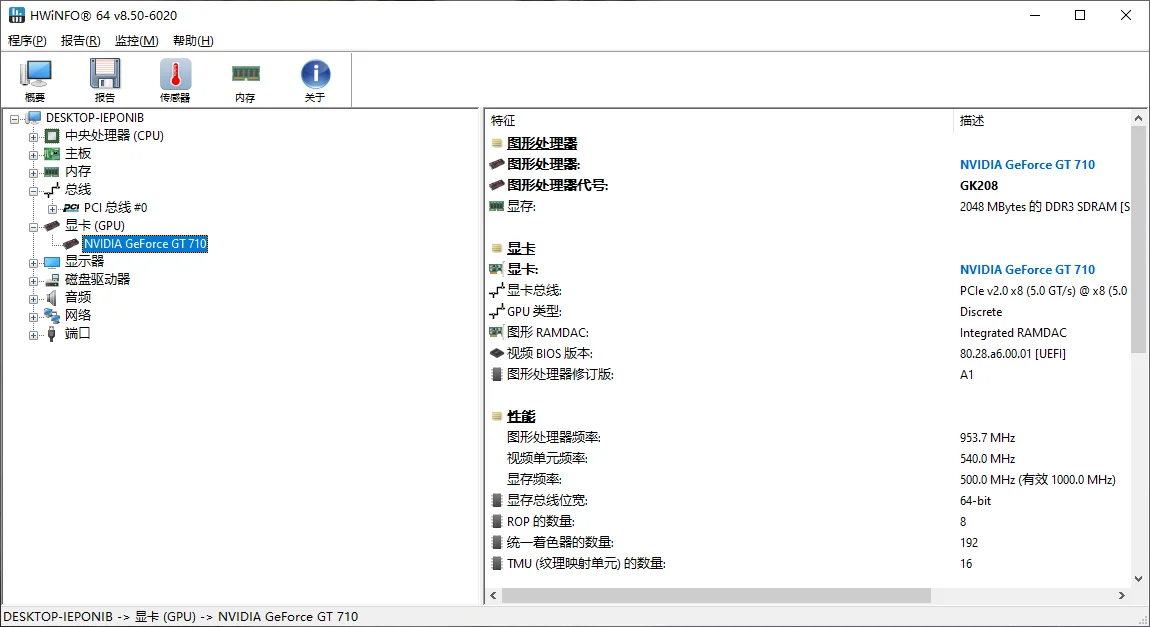The height and width of the screenshot is (627, 1150).
Task: Click NVIDIA GeForce GT 710 link in 显卡 row
Action: point(1027,270)
